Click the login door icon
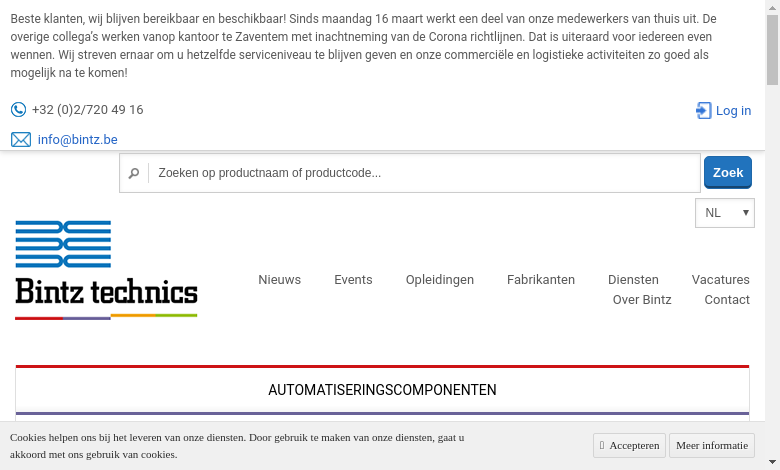 [704, 111]
